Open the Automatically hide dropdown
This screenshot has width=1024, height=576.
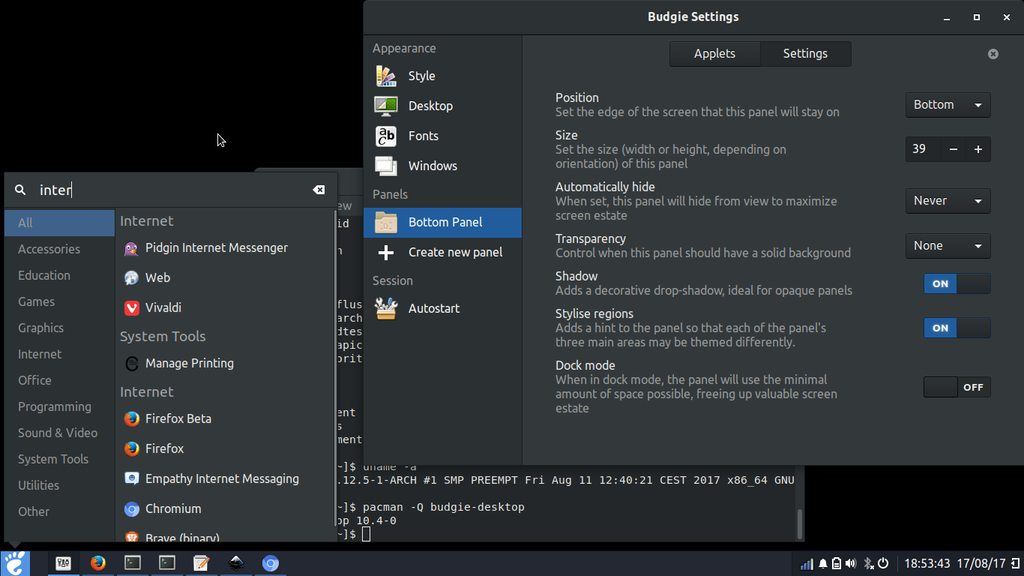click(947, 200)
